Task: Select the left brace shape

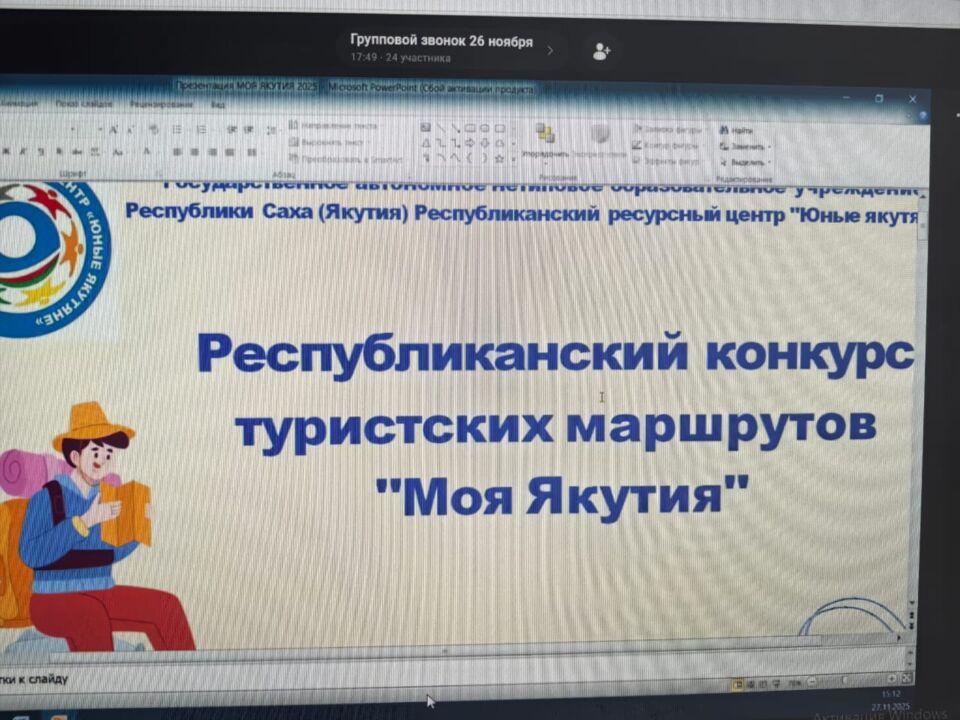Action: coord(470,159)
